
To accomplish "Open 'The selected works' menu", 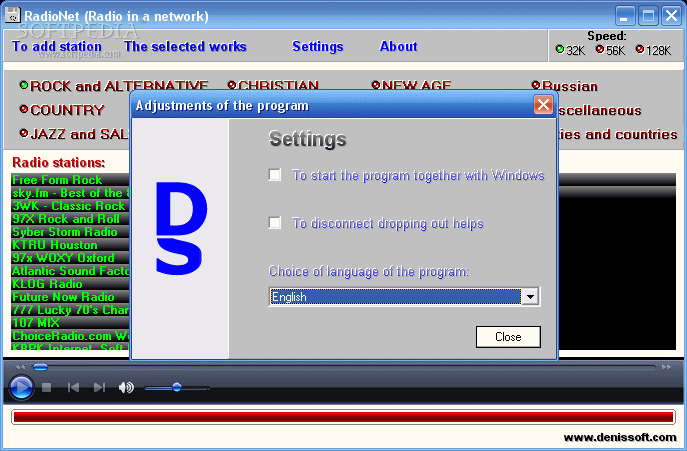I will (x=185, y=46).
